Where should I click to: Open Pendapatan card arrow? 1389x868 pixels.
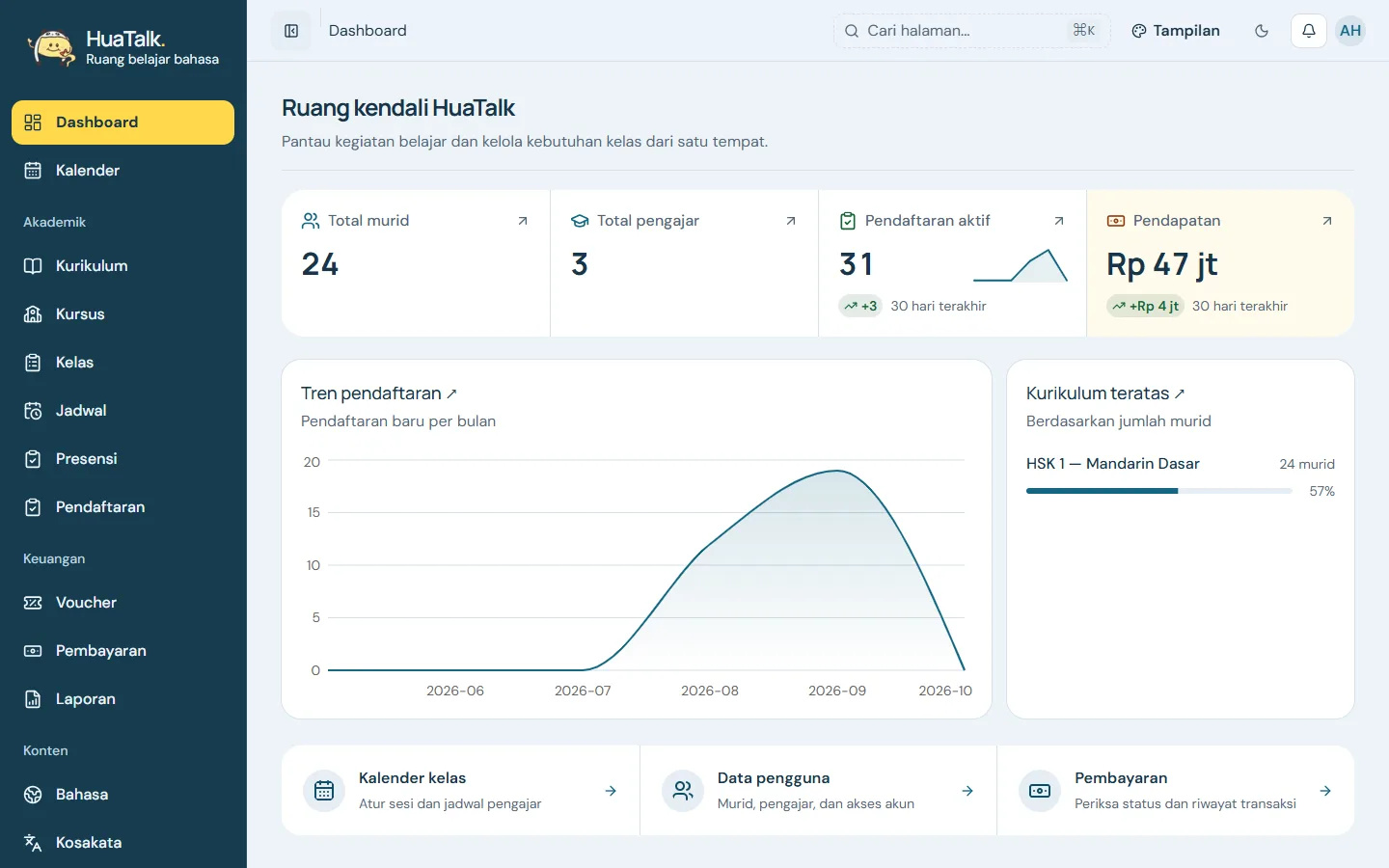(x=1327, y=221)
